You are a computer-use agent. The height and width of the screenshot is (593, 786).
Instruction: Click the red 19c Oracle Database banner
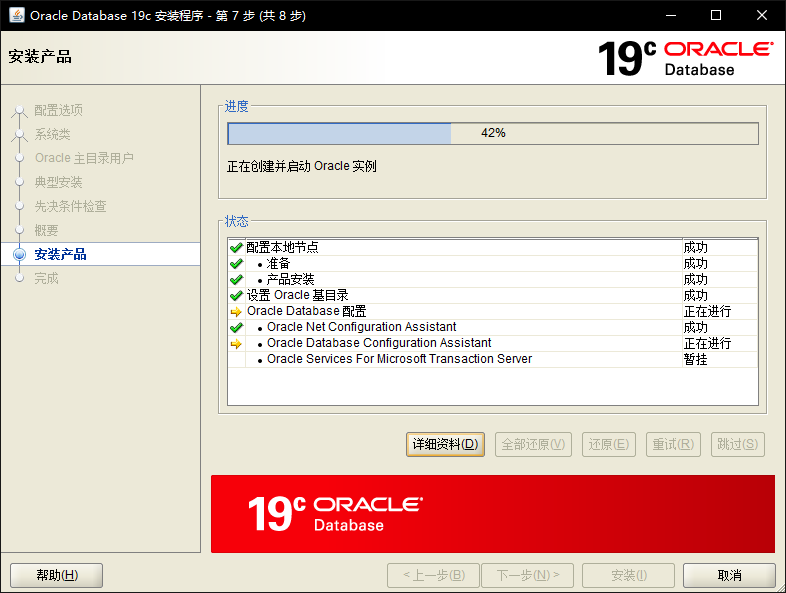click(493, 514)
